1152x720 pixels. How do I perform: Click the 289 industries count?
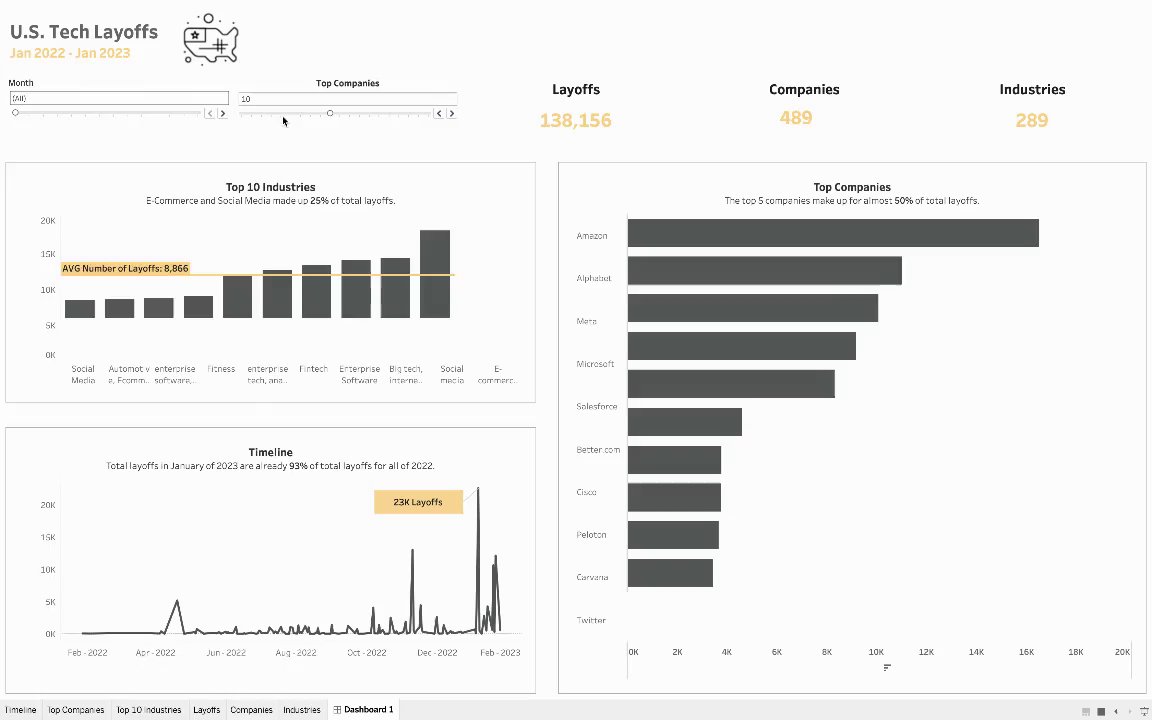click(x=1032, y=120)
